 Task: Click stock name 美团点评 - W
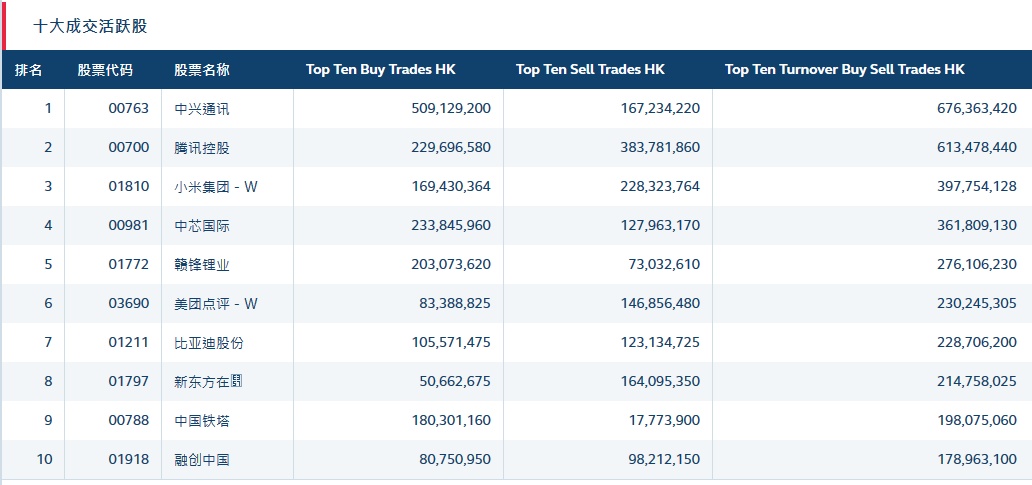point(216,304)
